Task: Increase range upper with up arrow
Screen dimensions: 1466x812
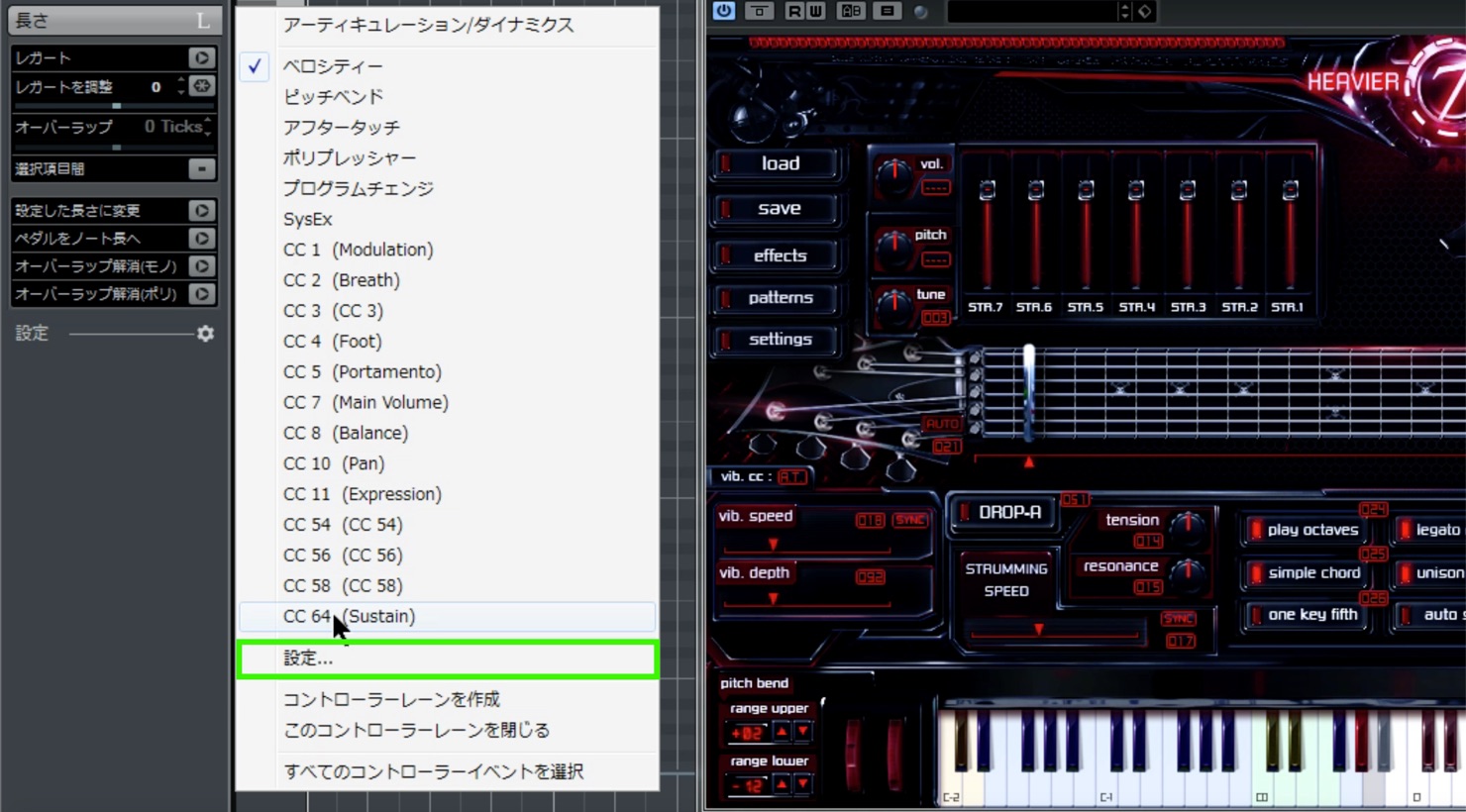Action: (782, 733)
